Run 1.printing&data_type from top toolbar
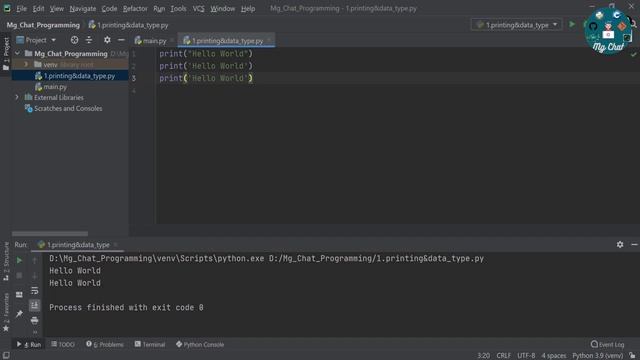 (572, 24)
